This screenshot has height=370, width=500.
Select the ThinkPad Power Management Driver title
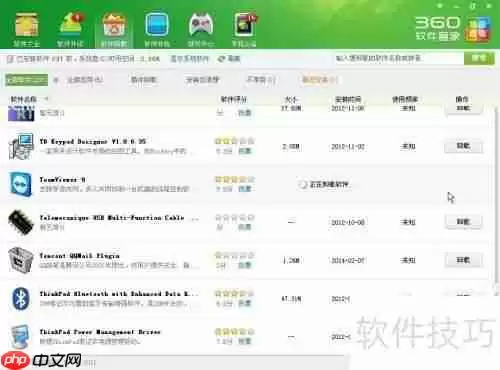(x=100, y=332)
